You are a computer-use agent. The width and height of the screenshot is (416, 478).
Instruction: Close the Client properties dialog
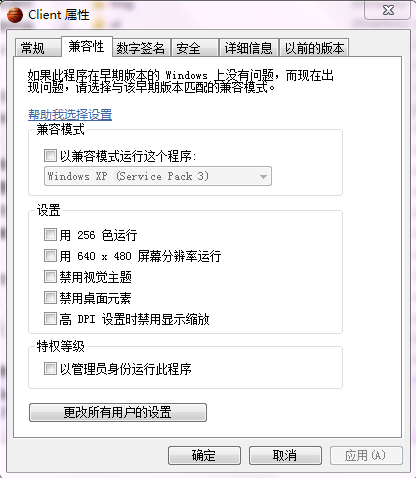click(387, 10)
